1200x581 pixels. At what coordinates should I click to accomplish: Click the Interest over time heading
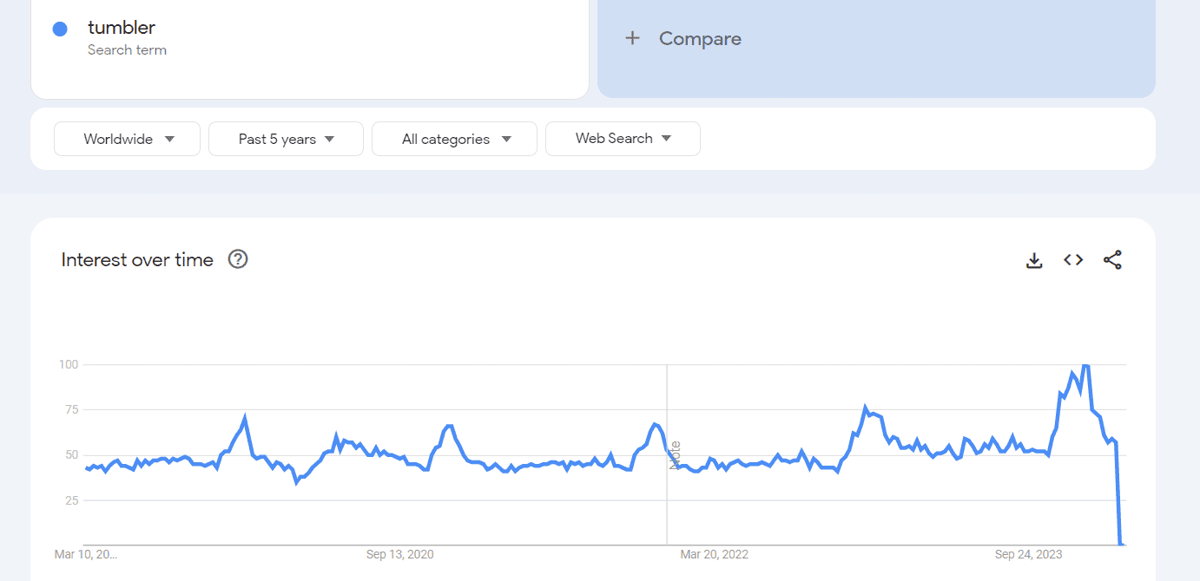pos(137,260)
